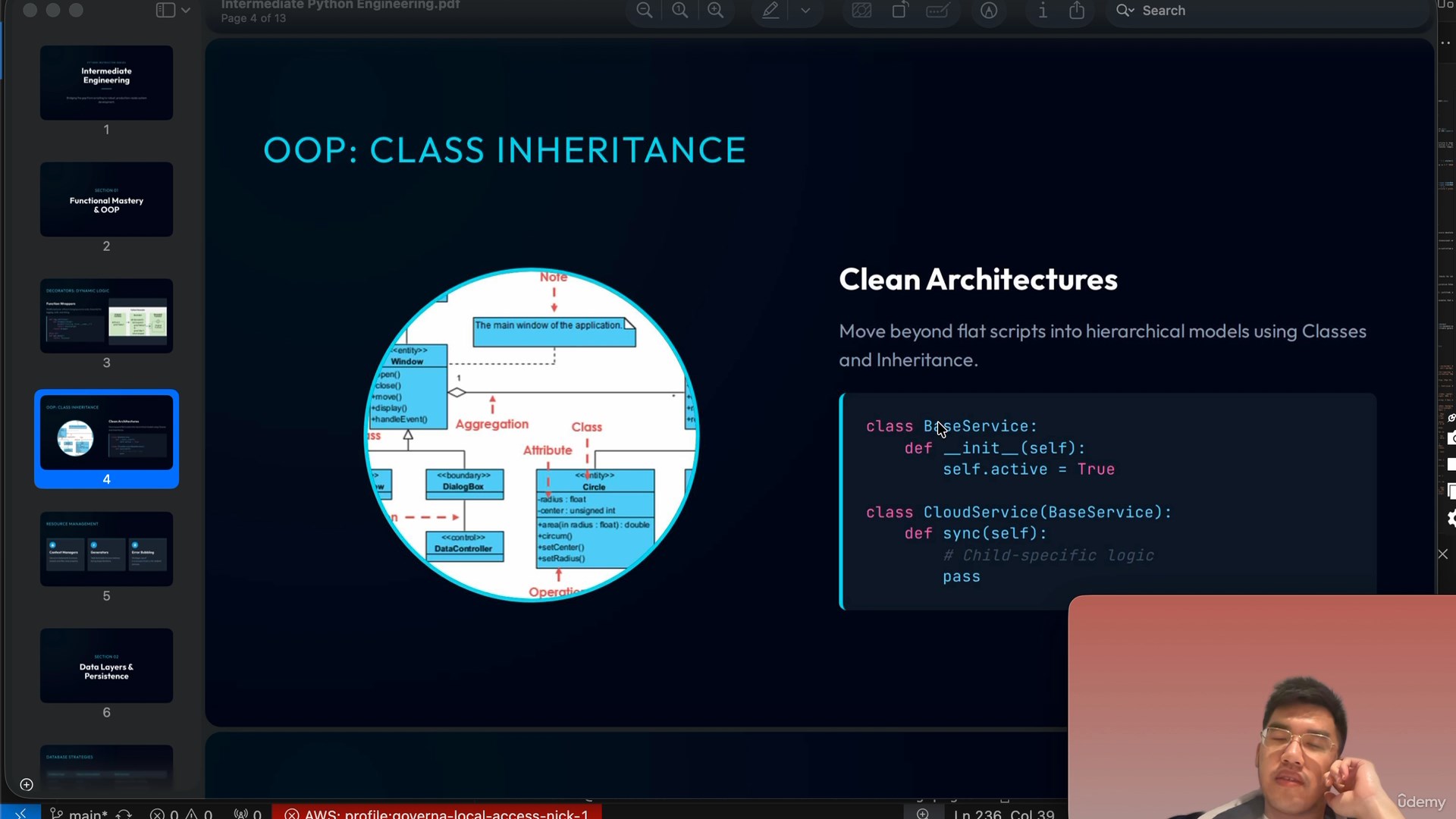1456x819 pixels.
Task: Click the 'Intermediate Python Engineering.pdf' window title
Action: [340, 5]
